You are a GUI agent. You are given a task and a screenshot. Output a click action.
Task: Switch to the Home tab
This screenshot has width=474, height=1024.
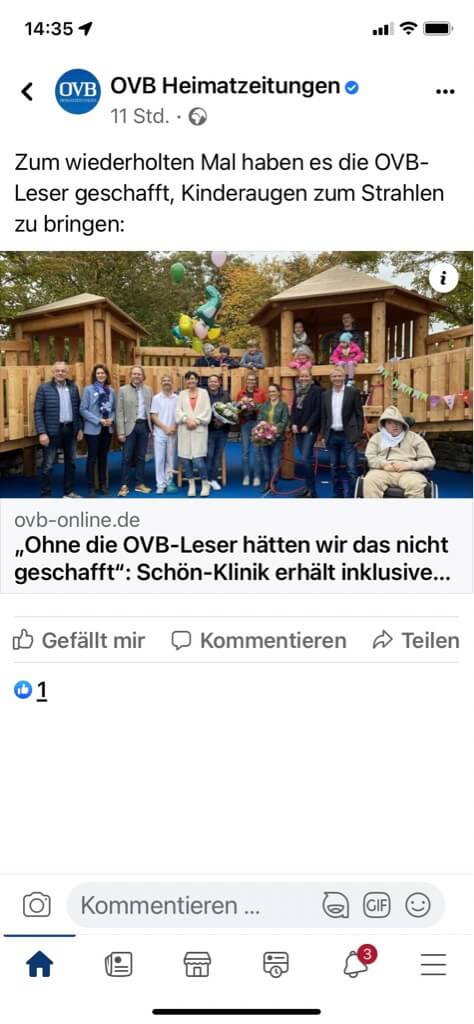tap(40, 964)
